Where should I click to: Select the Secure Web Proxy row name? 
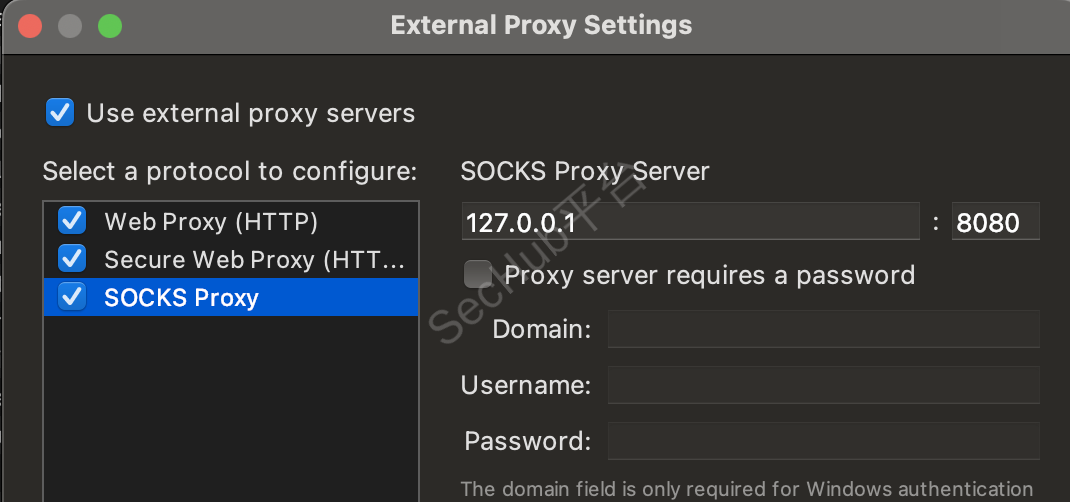pos(254,260)
